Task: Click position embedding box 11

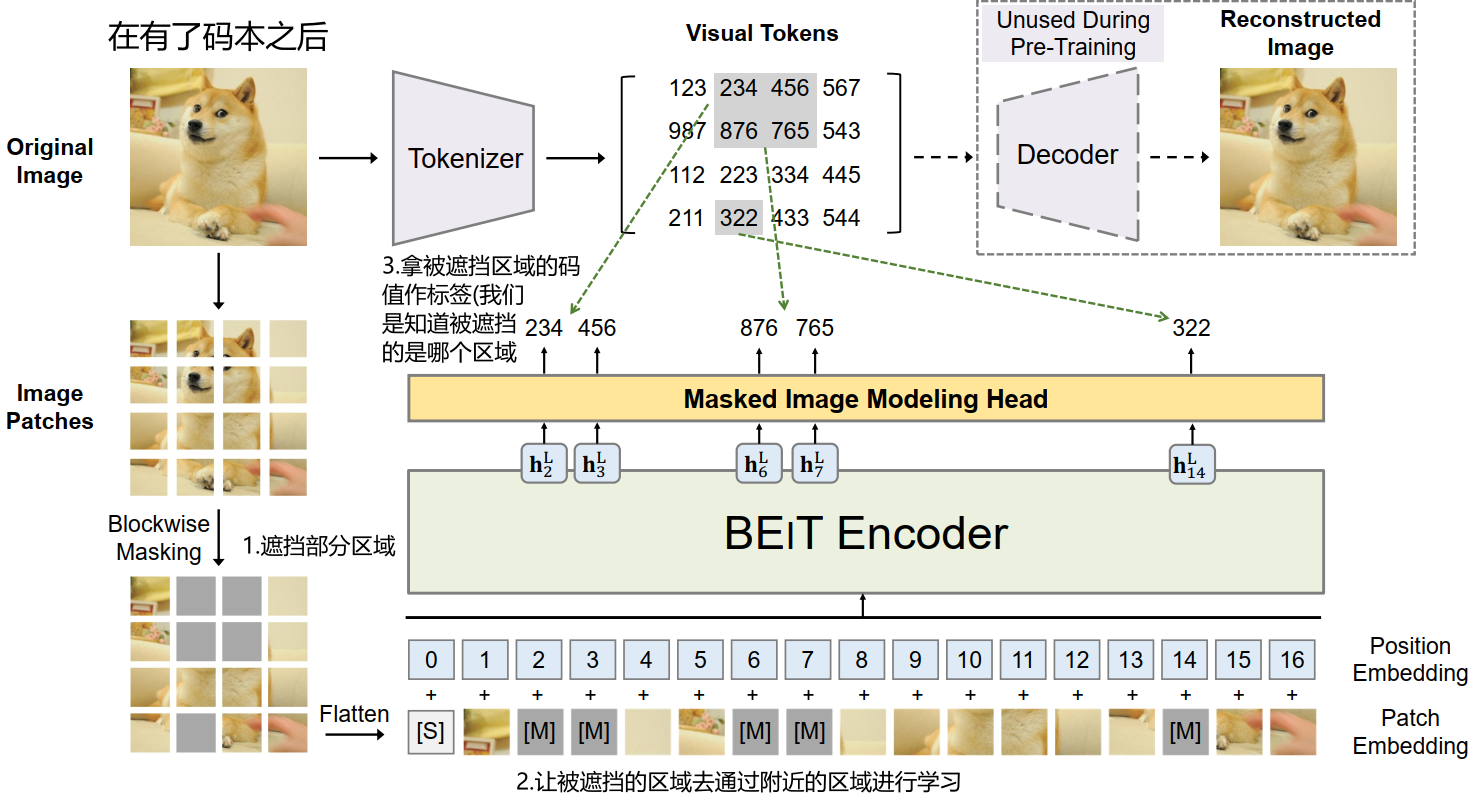Action: click(1023, 660)
